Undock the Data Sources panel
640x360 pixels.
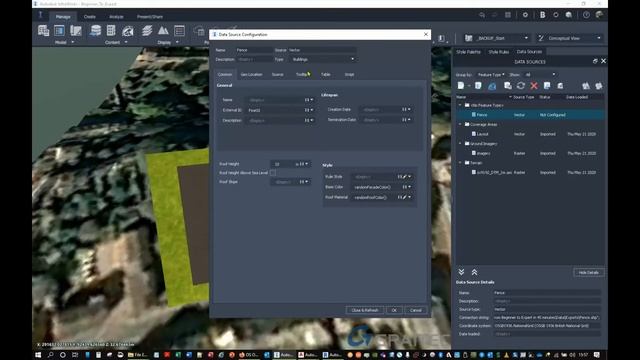[595, 61]
